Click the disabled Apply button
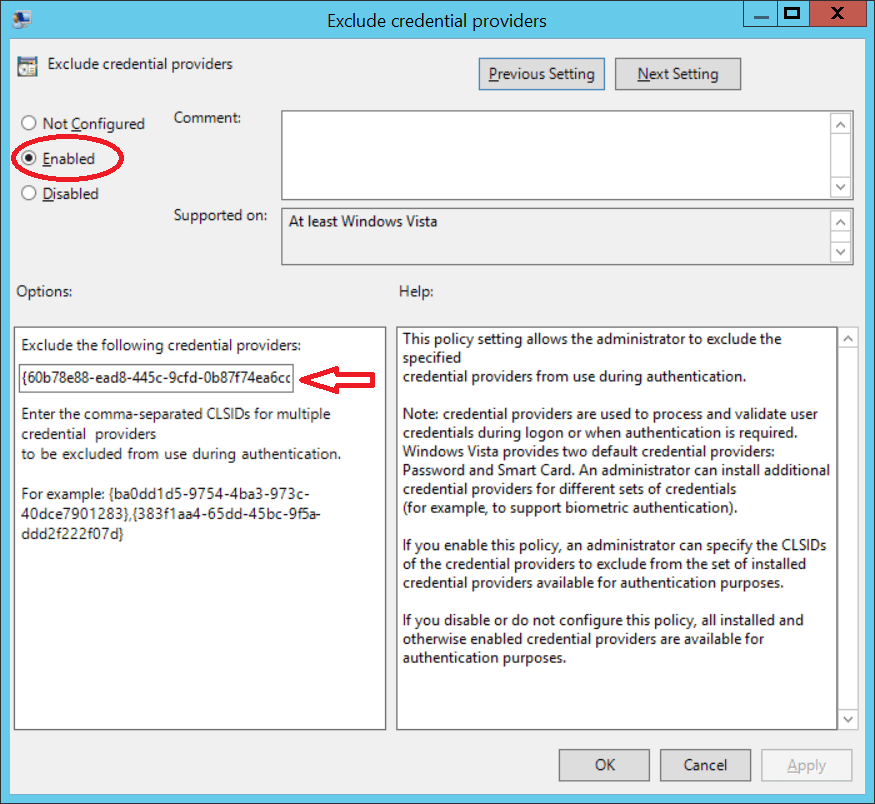 (806, 765)
